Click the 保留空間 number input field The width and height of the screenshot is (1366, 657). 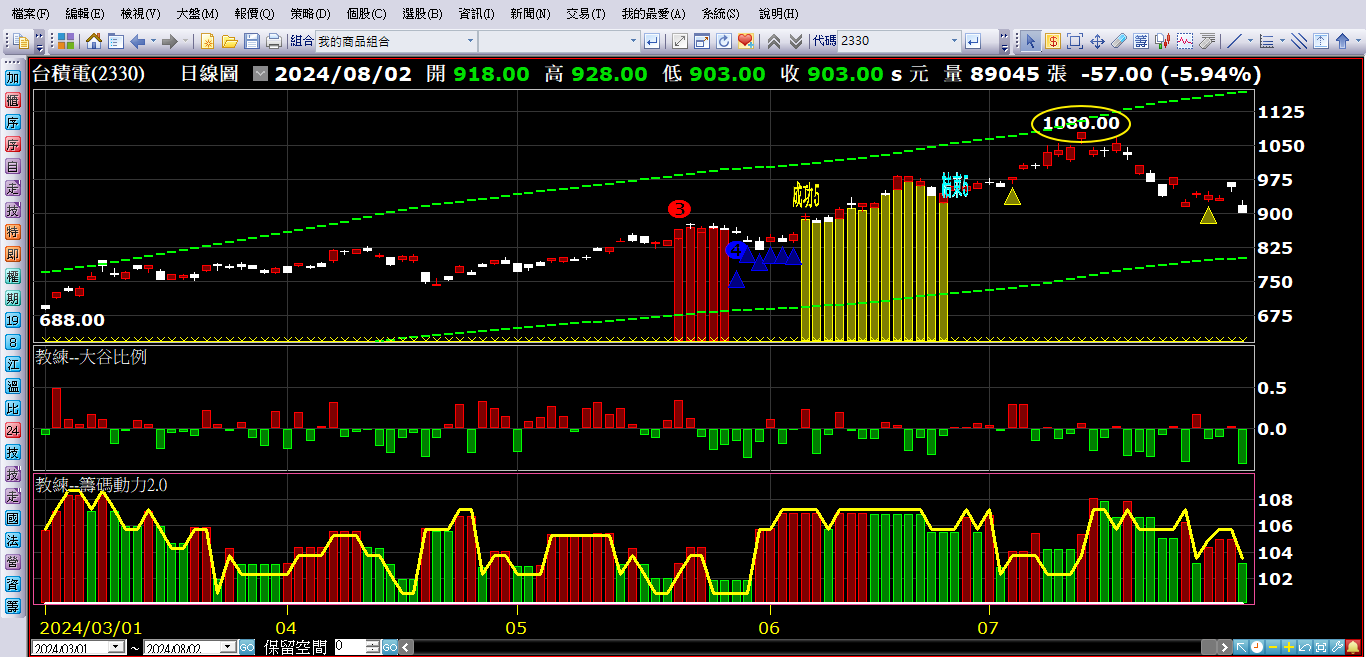(348, 647)
